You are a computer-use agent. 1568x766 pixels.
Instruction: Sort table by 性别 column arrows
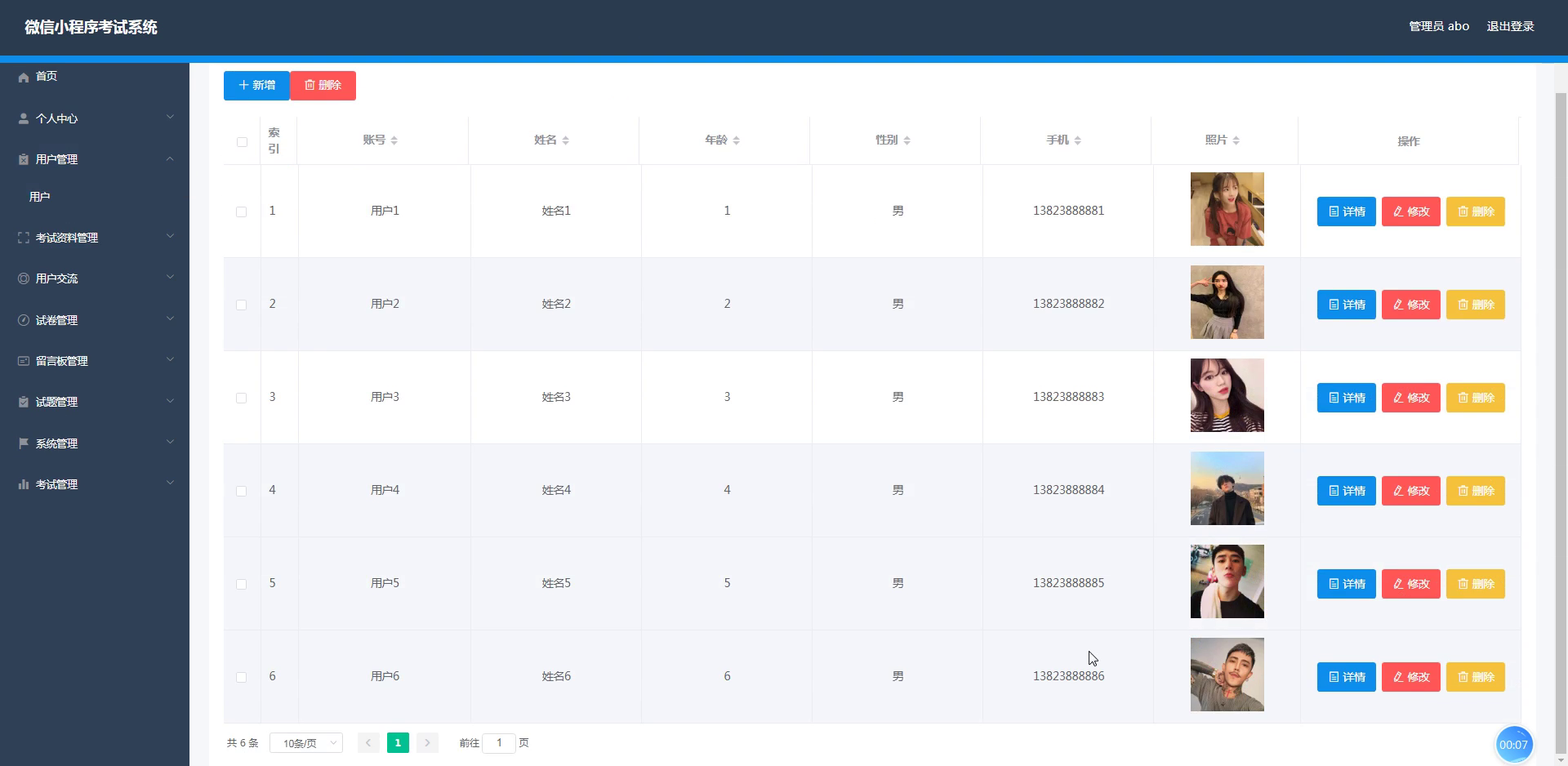pos(906,140)
